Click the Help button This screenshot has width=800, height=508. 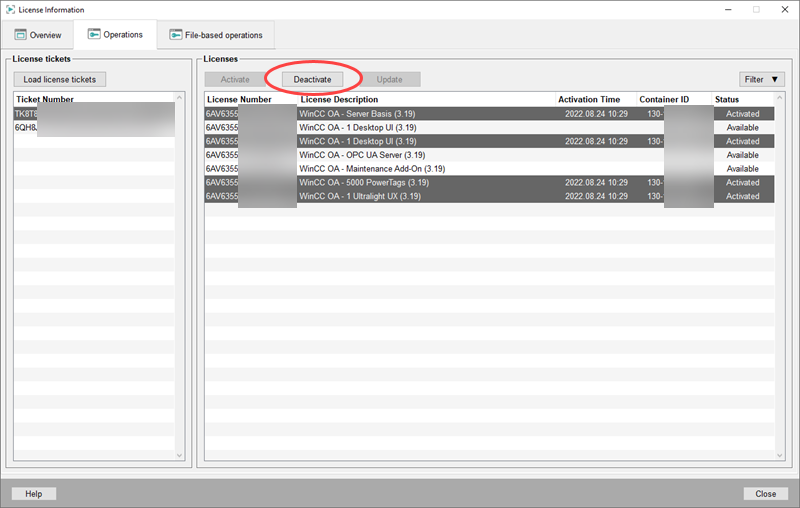(34, 494)
